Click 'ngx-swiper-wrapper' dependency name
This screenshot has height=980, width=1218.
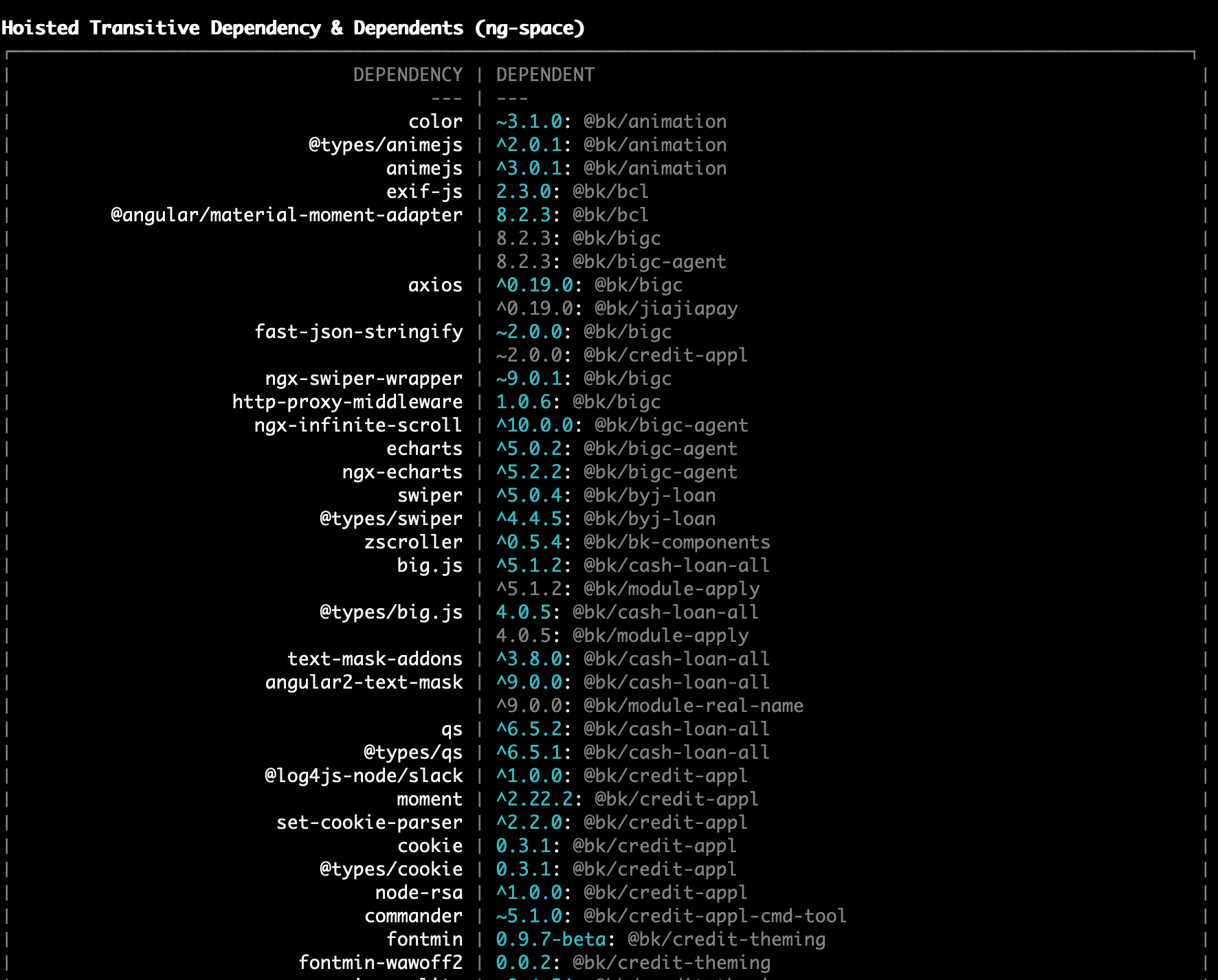[x=364, y=379]
